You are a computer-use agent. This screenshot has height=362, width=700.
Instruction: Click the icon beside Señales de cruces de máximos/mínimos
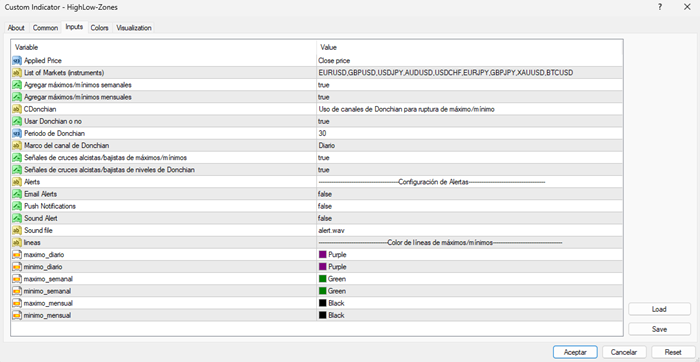pyautogui.click(x=17, y=158)
